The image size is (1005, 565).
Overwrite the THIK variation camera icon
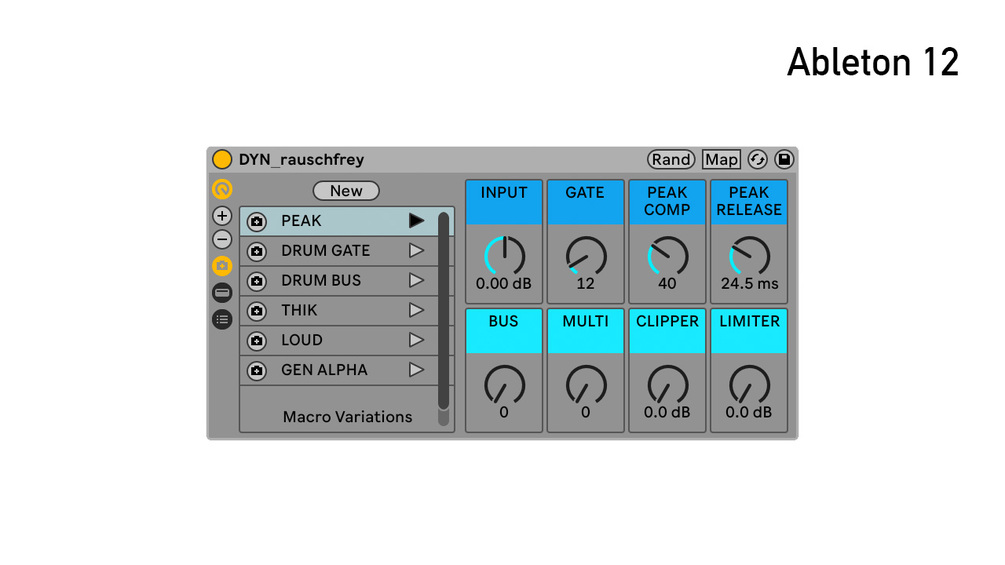(256, 311)
